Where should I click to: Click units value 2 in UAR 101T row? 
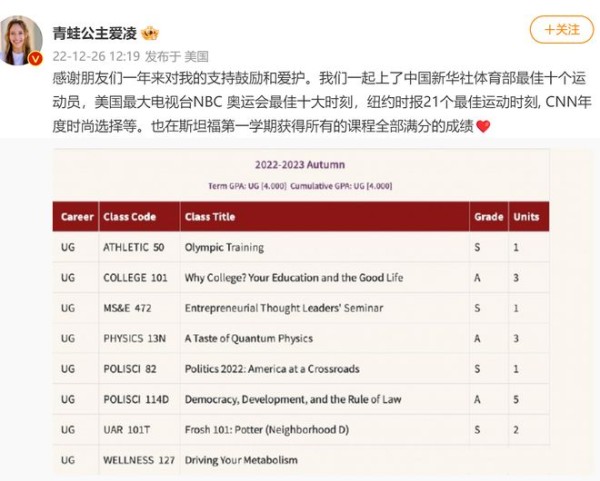tap(516, 430)
